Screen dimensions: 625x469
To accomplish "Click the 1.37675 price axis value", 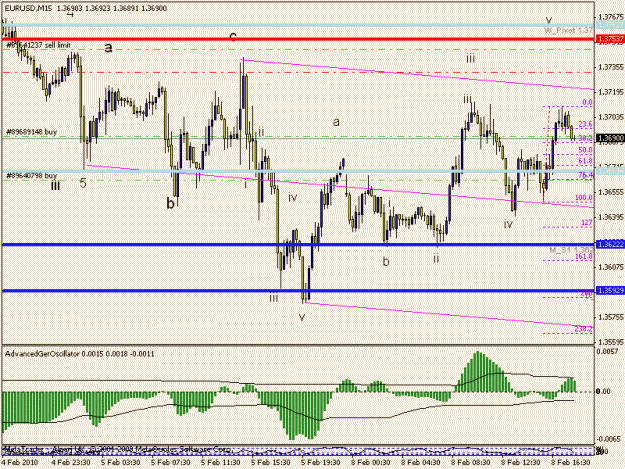I will click(x=611, y=17).
